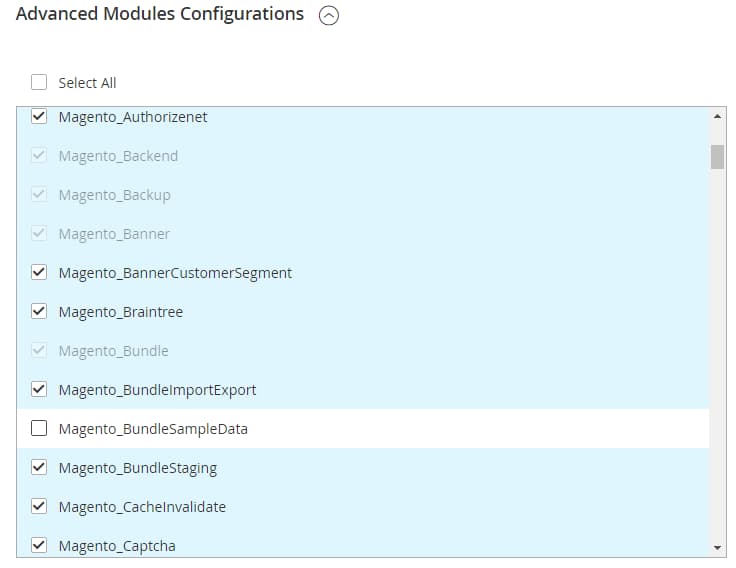The width and height of the screenshot is (736, 568).
Task: Click the disabled Magento_Banner checkbox
Action: coord(39,233)
